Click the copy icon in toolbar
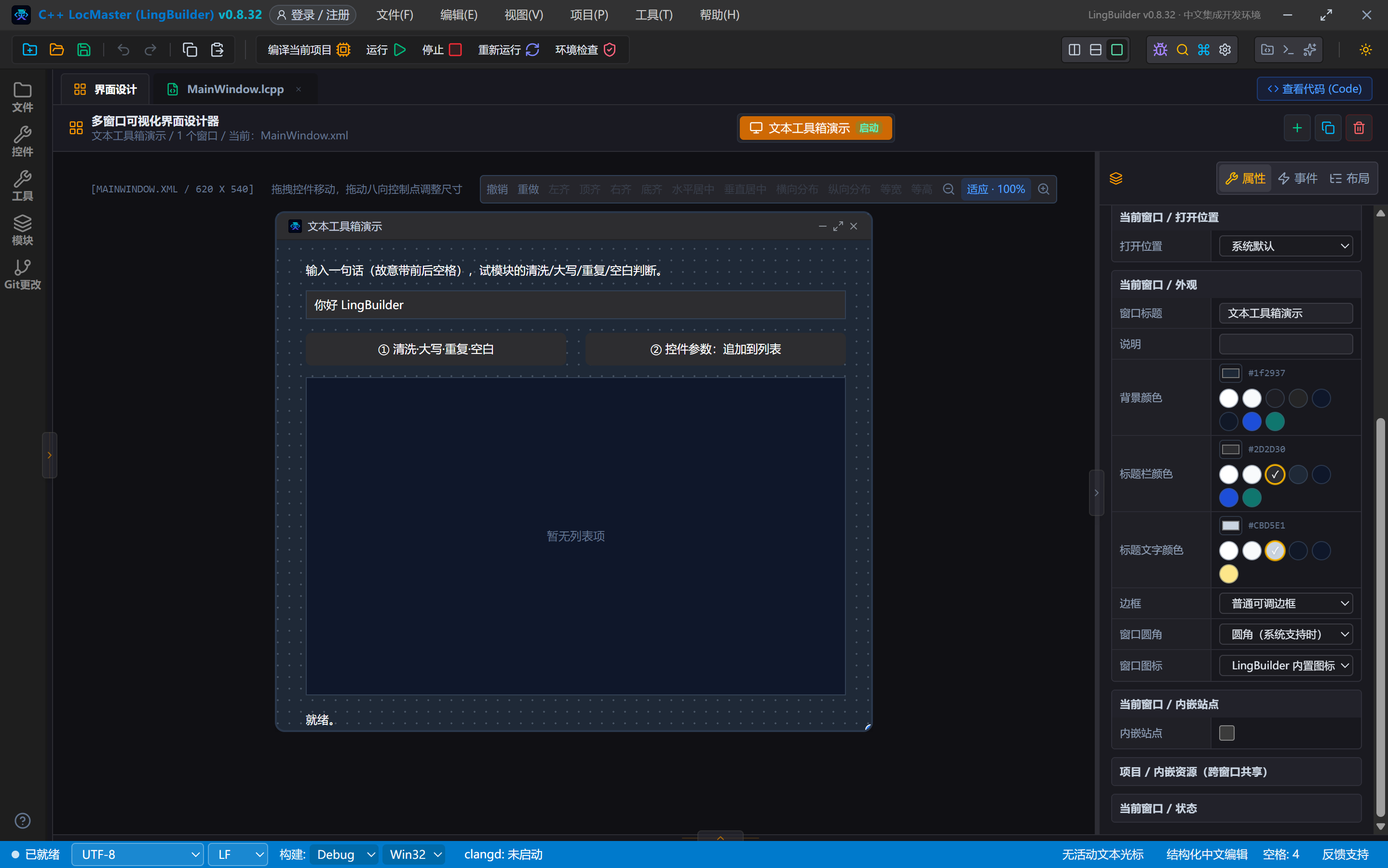The height and width of the screenshot is (868, 1388). click(x=190, y=50)
